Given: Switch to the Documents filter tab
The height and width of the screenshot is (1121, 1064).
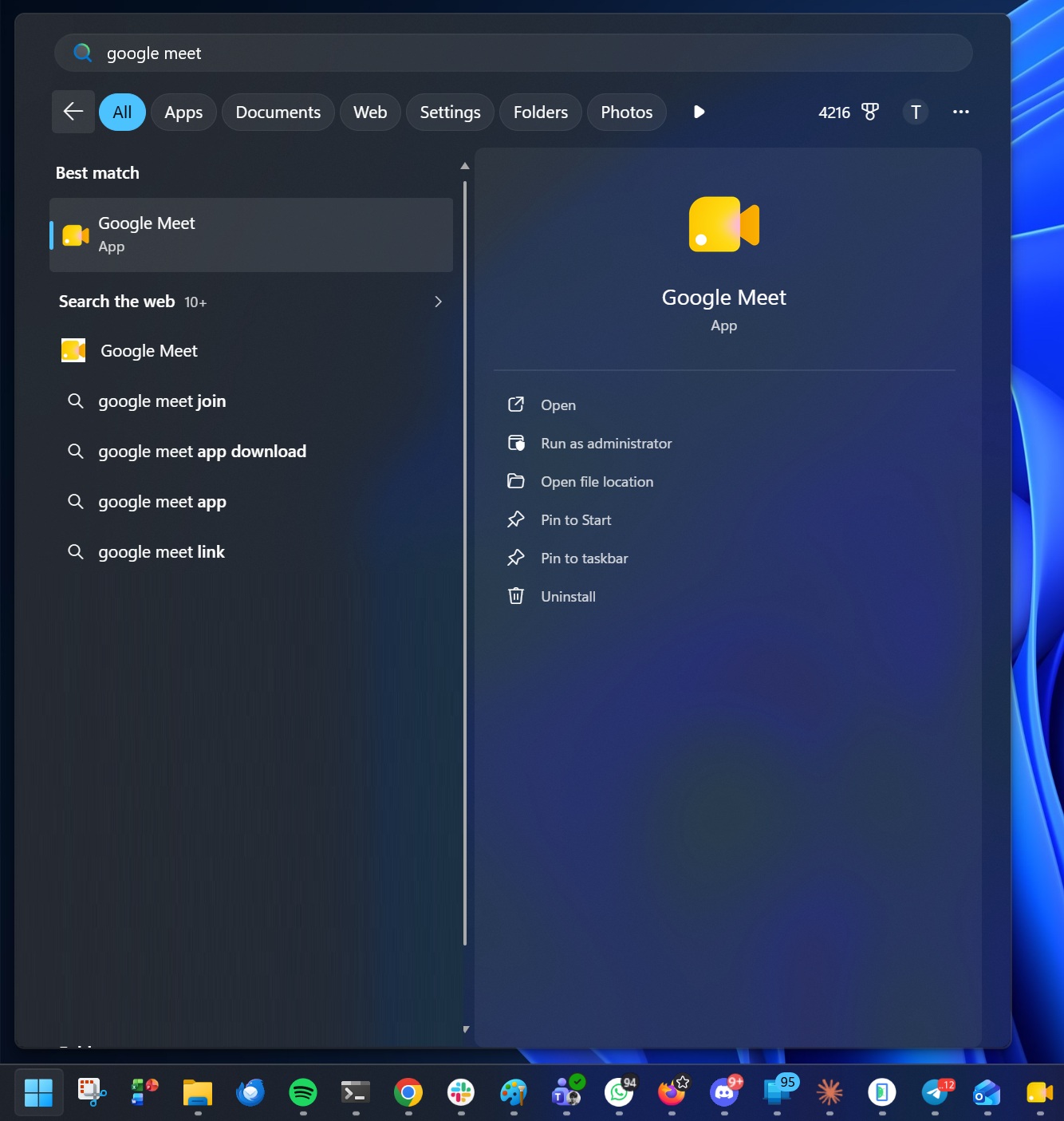Looking at the screenshot, I should [278, 112].
